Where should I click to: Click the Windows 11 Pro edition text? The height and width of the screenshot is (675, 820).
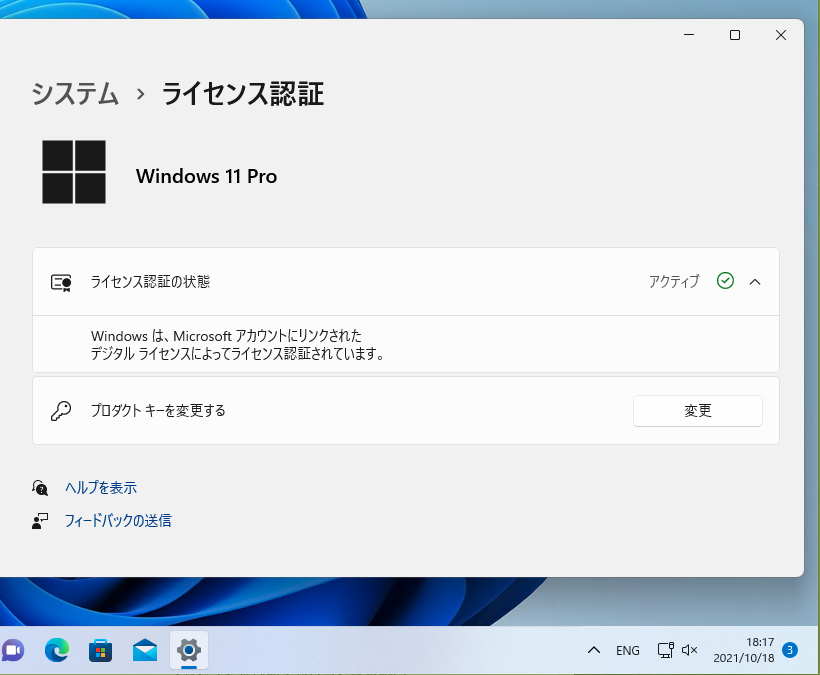[206, 176]
